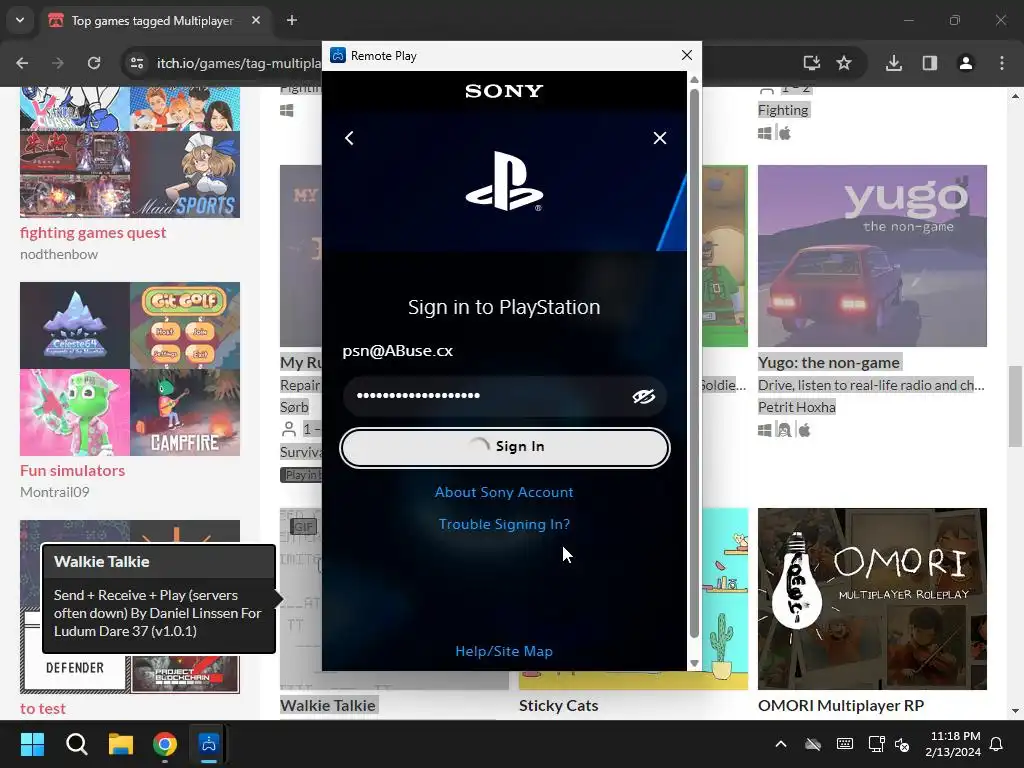Image resolution: width=1024 pixels, height=768 pixels.
Task: Open Trouble Signing In? link
Action: (x=504, y=524)
